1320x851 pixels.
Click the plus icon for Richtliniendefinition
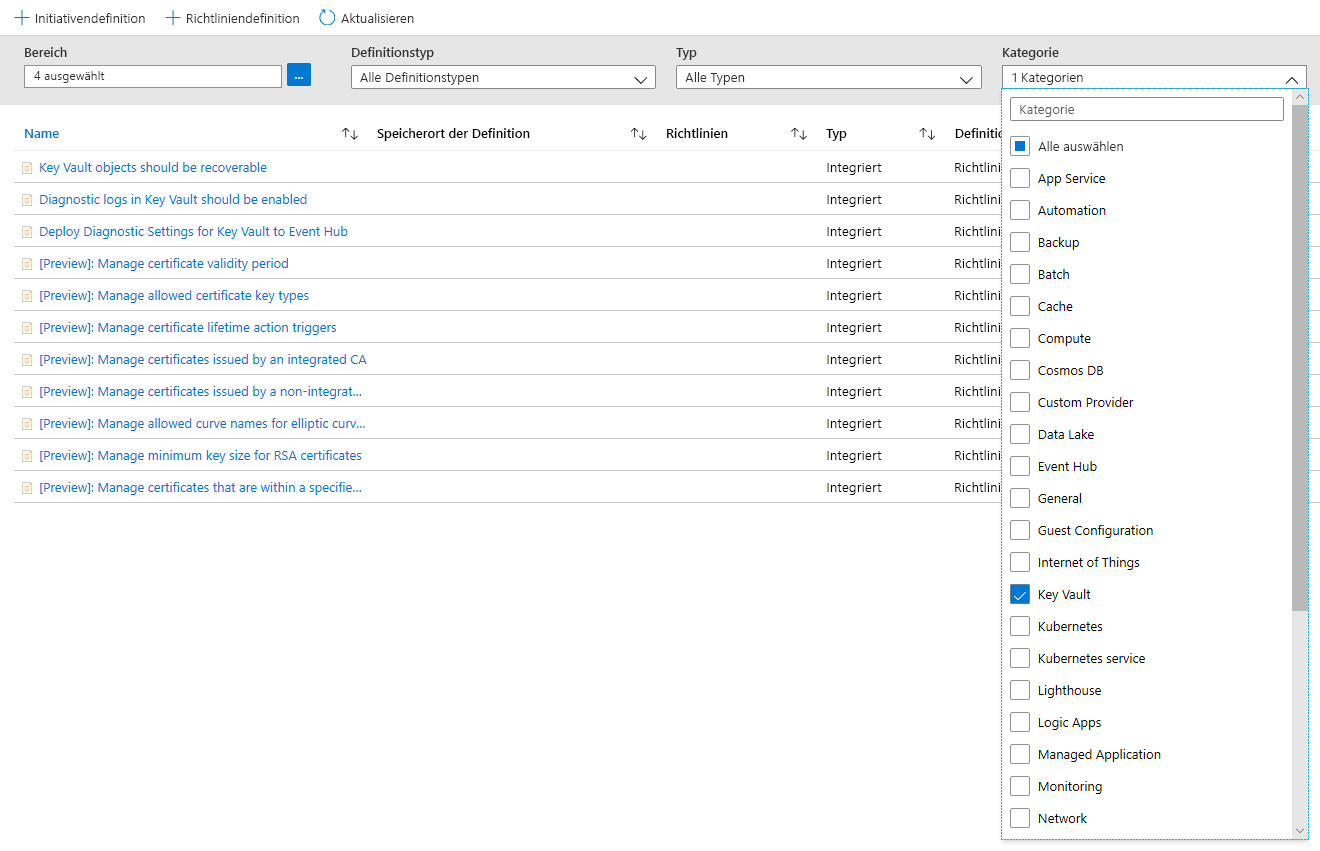(173, 18)
